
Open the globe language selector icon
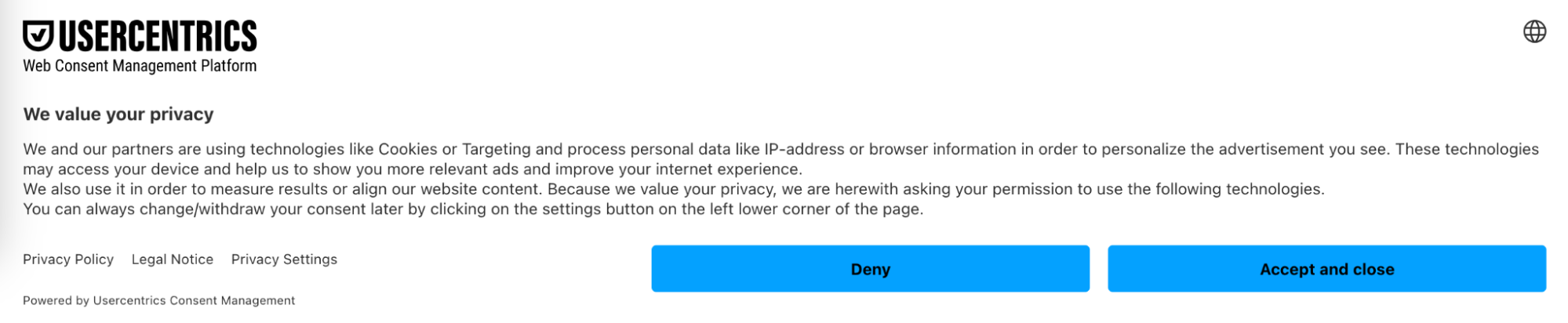[x=1534, y=31]
